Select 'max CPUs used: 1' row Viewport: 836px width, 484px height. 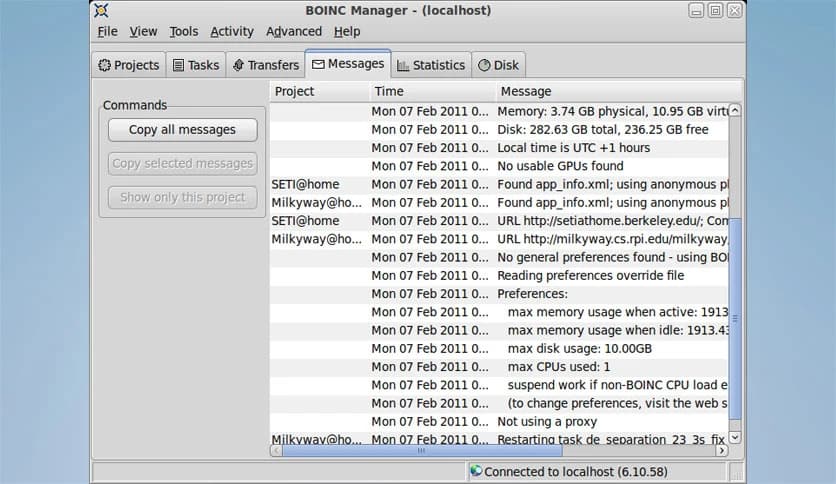click(499, 367)
